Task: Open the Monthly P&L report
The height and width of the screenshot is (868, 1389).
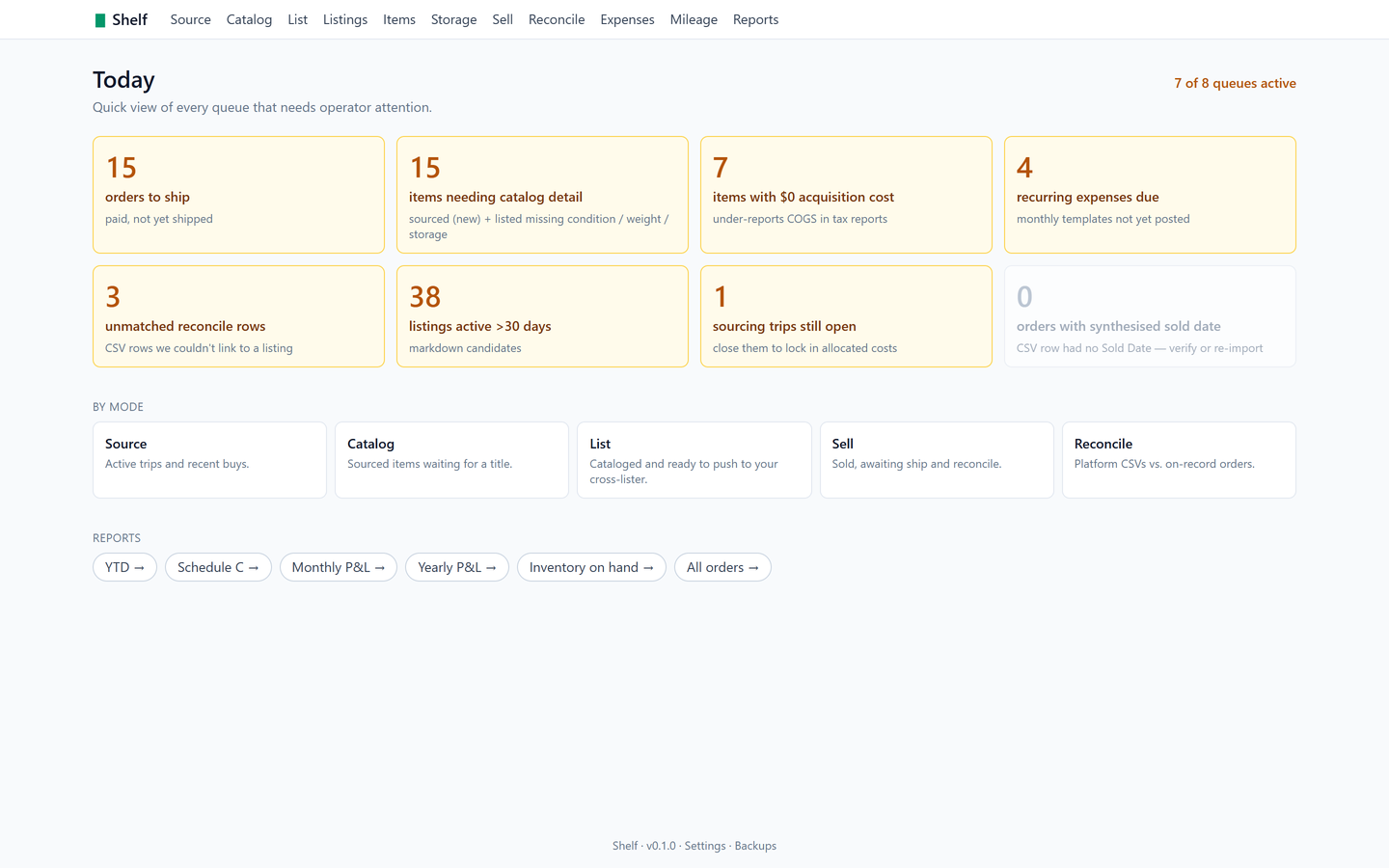Action: tap(339, 567)
